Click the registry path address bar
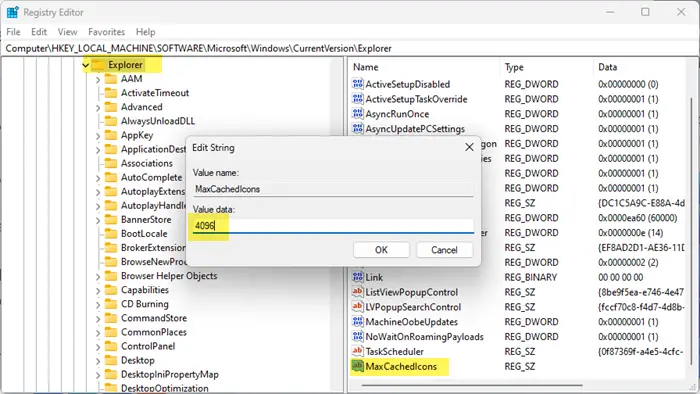This screenshot has width=700, height=394. coord(350,48)
